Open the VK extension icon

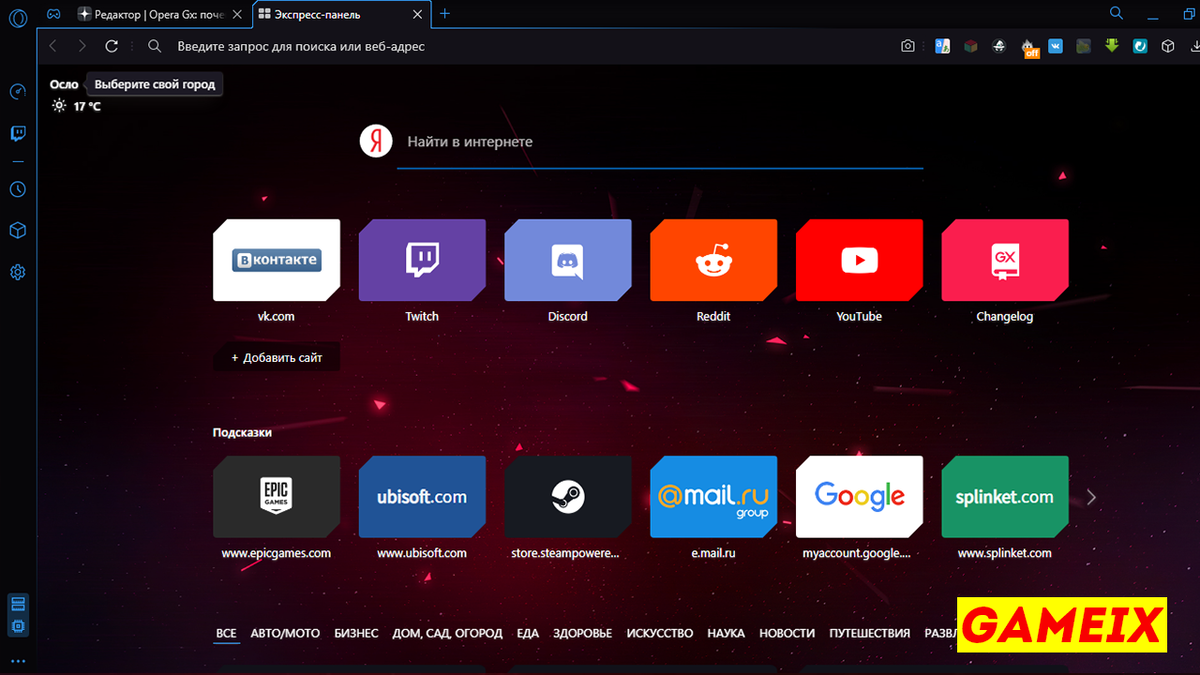1055,46
